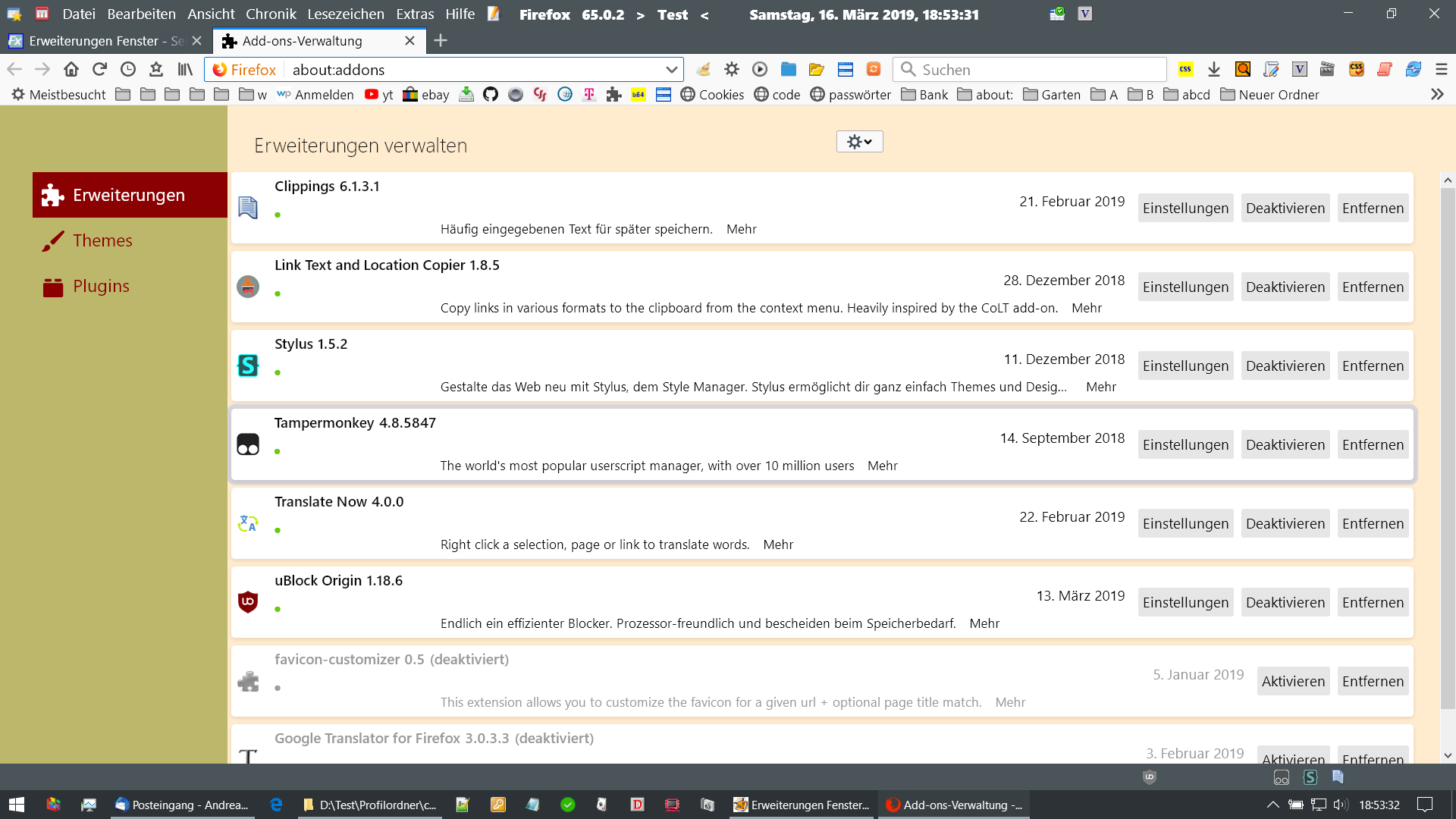Viewport: 1456px width, 819px height.
Task: Open the History clock icon
Action: (x=128, y=70)
